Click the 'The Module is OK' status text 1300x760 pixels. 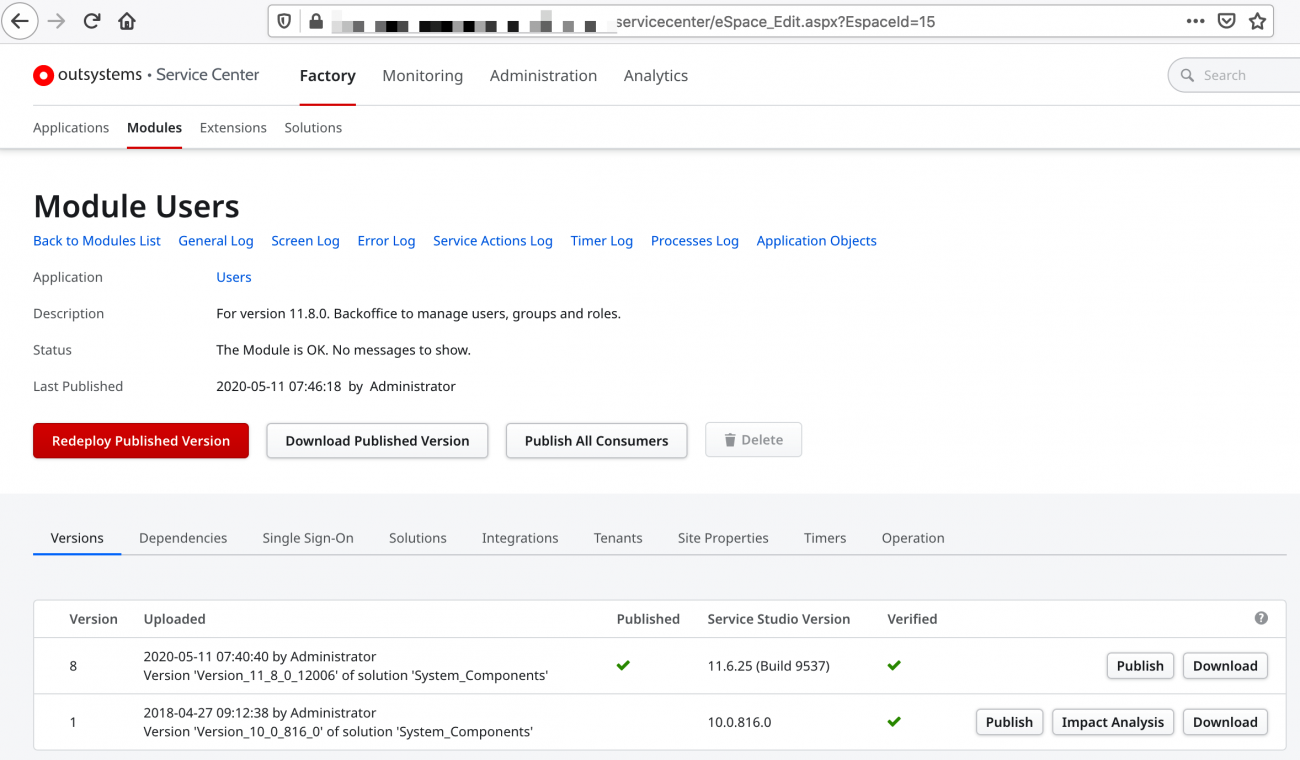343,350
